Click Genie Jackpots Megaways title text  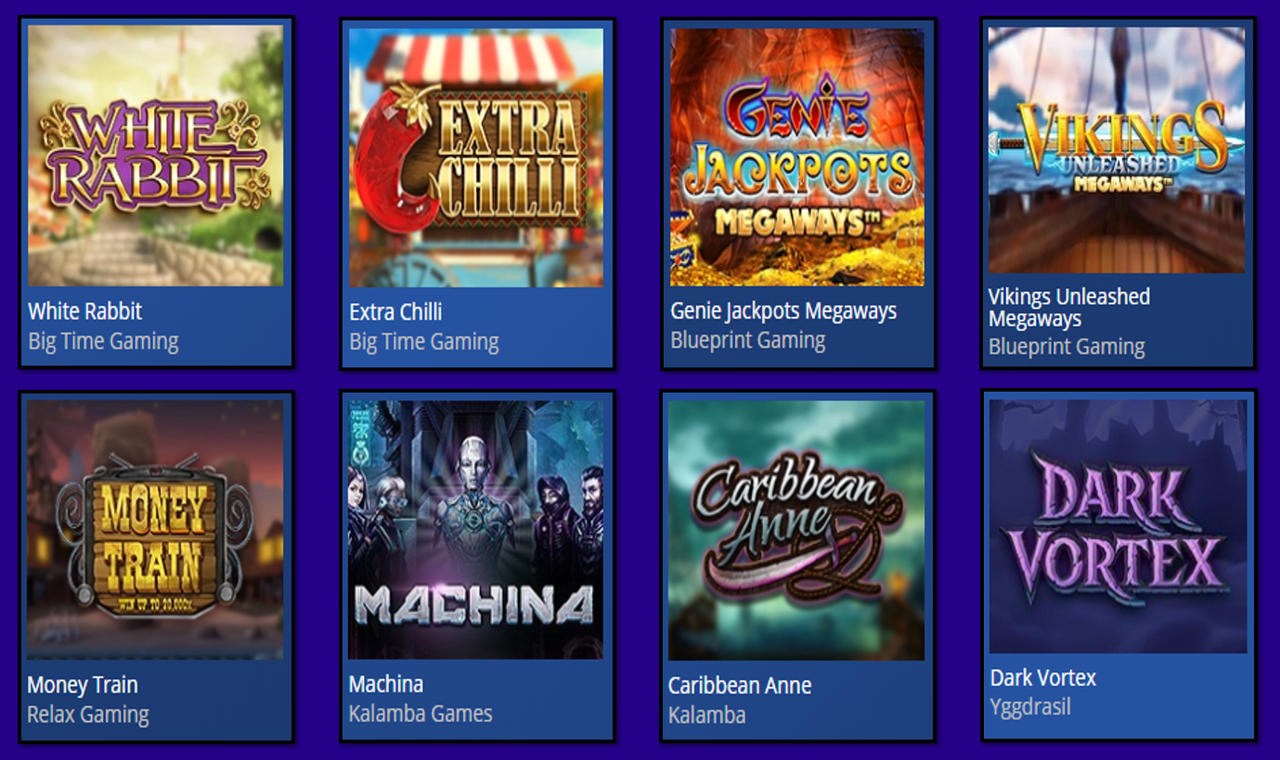click(x=784, y=312)
